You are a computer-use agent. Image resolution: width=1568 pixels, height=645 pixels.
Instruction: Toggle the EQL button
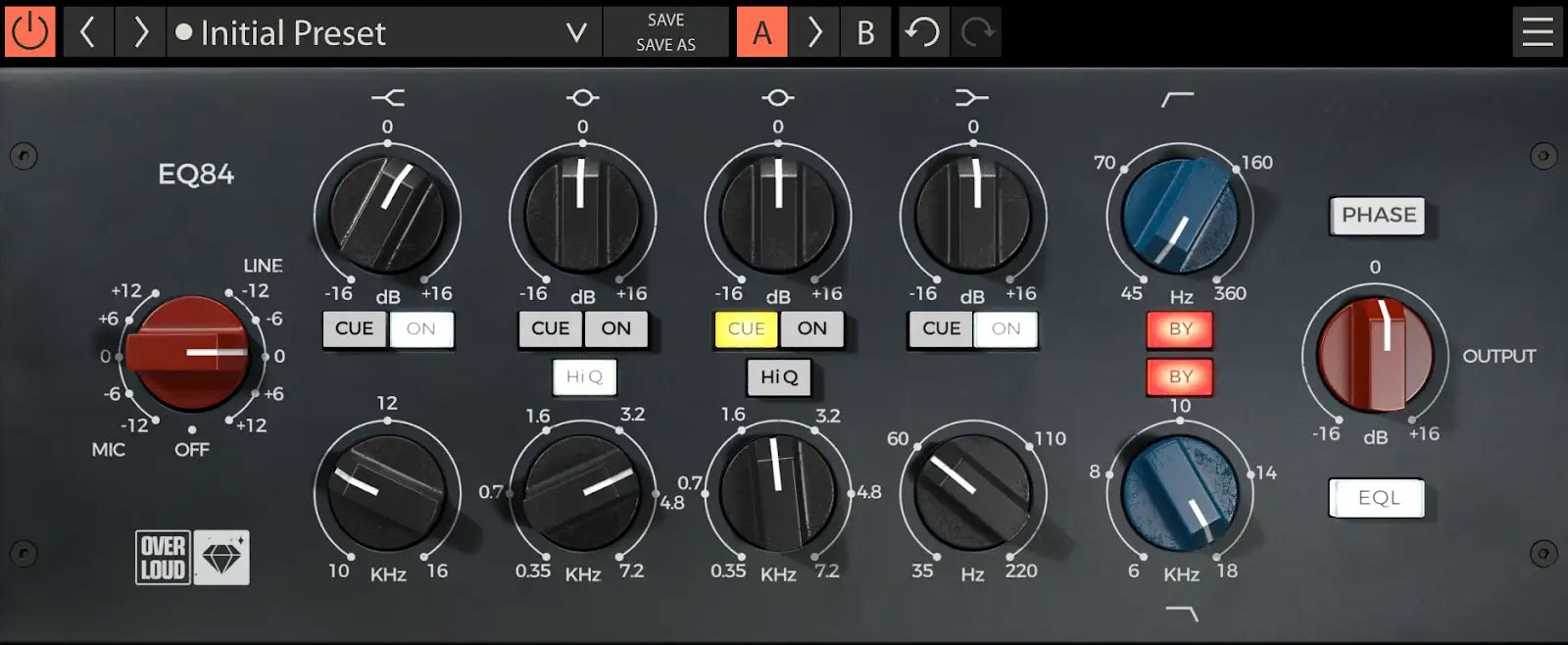pyautogui.click(x=1377, y=498)
